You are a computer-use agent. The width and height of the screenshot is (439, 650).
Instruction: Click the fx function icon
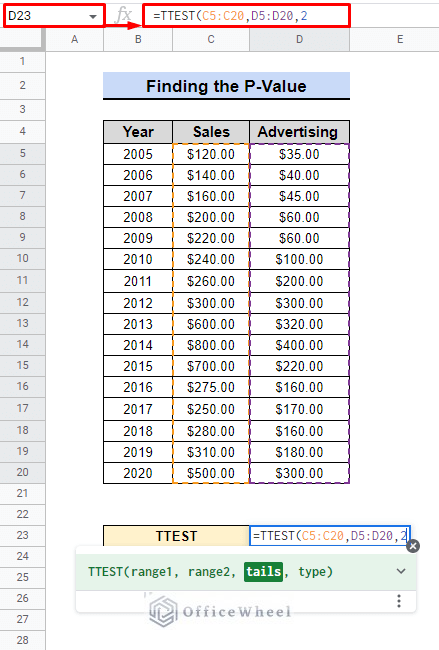point(124,15)
